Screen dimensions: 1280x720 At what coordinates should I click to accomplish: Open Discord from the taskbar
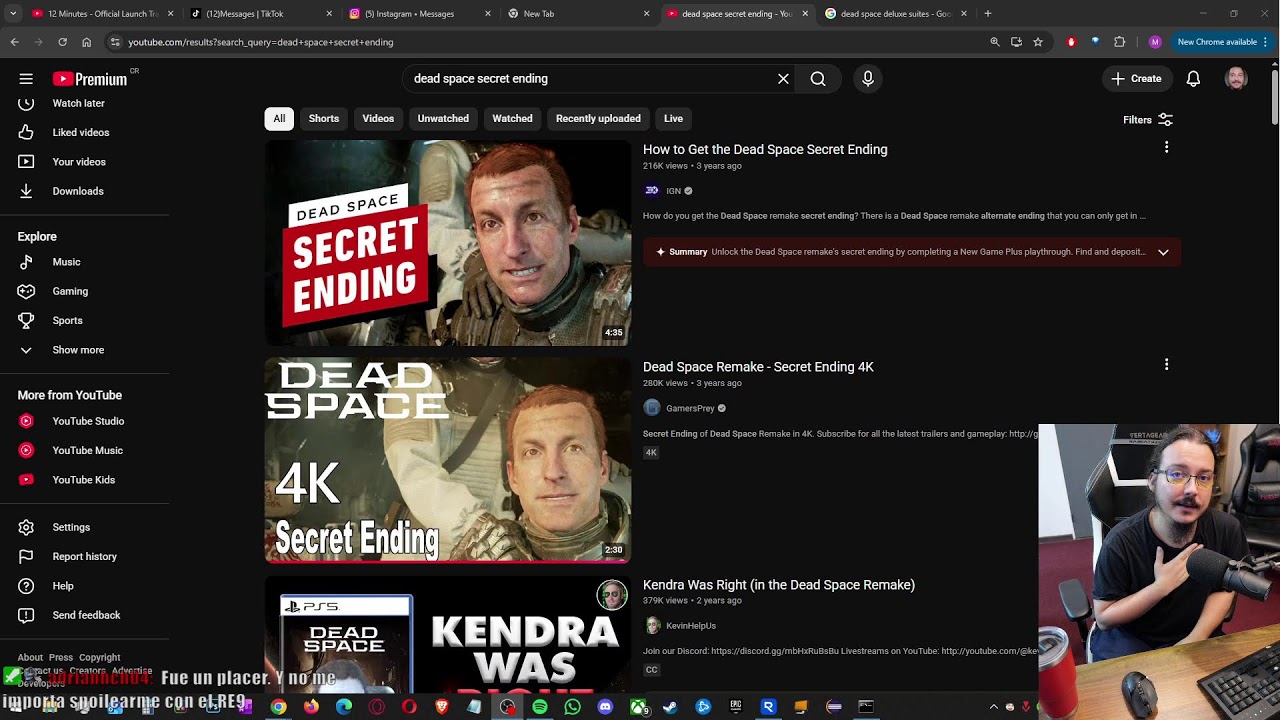605,707
